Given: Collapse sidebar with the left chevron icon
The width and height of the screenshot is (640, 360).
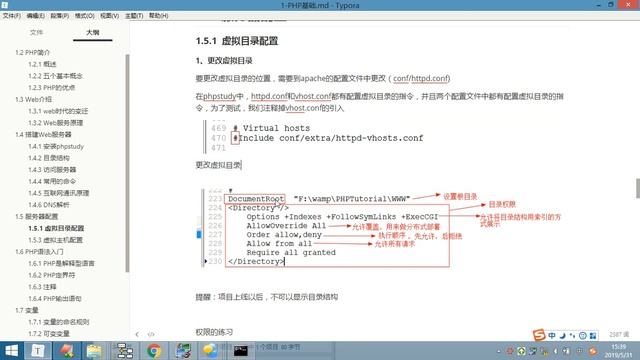Looking at the screenshot, I should pos(137,334).
